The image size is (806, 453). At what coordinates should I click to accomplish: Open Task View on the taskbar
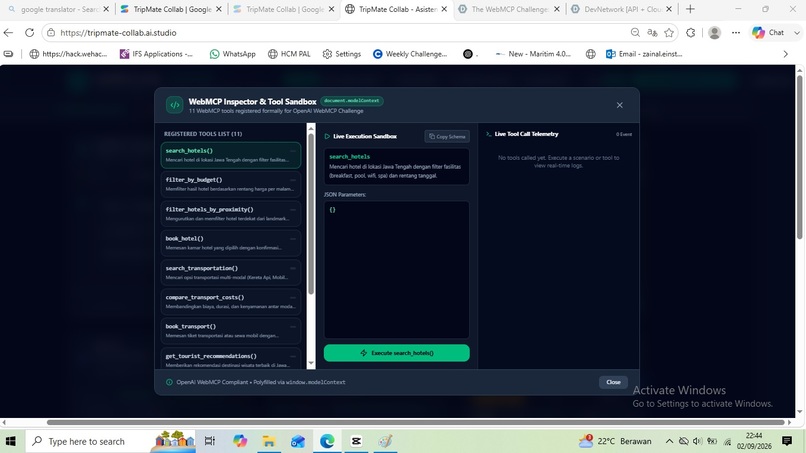click(210, 441)
